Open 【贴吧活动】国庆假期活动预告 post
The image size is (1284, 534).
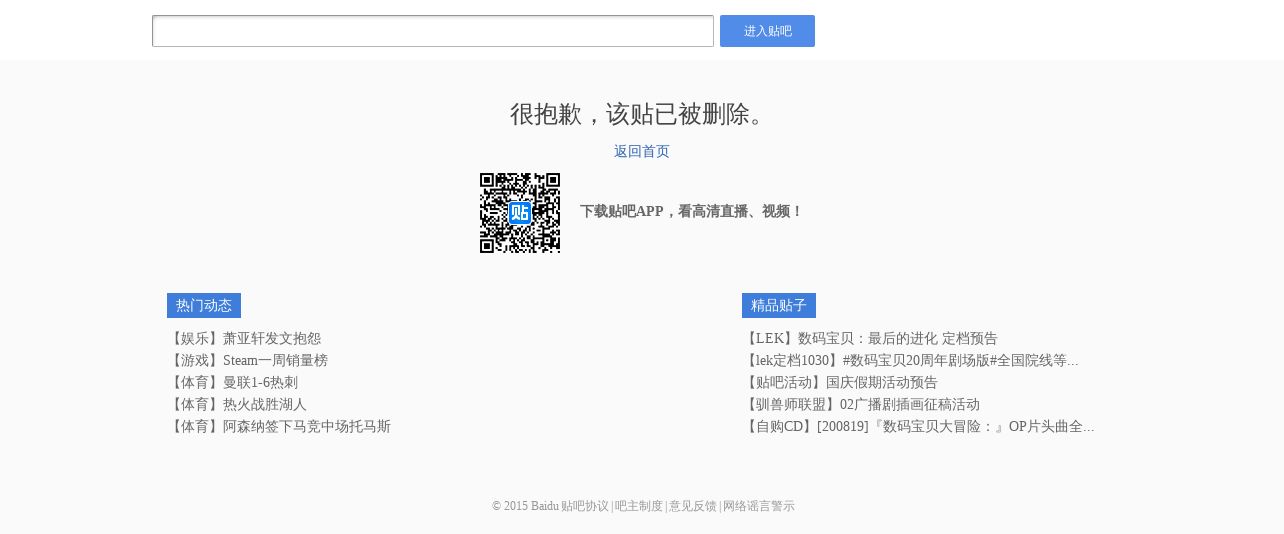(840, 382)
